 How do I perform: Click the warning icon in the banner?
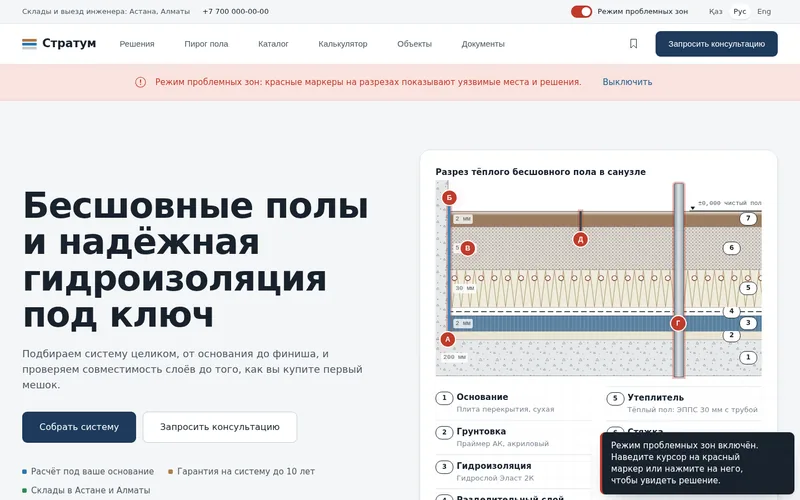coord(140,82)
